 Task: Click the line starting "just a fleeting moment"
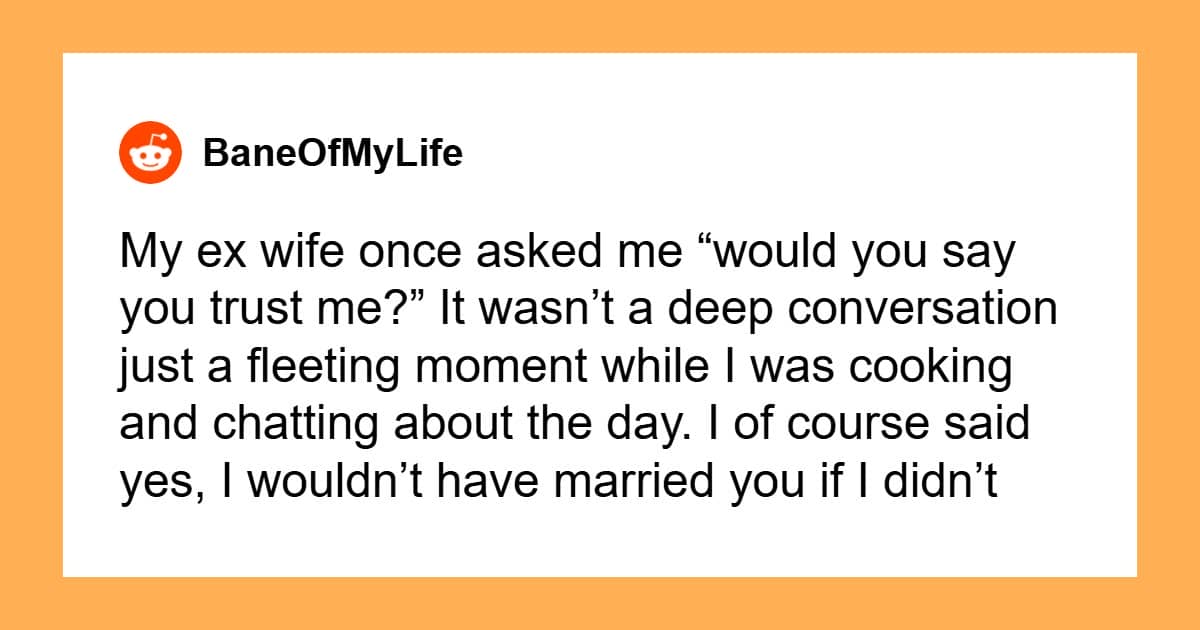566,368
